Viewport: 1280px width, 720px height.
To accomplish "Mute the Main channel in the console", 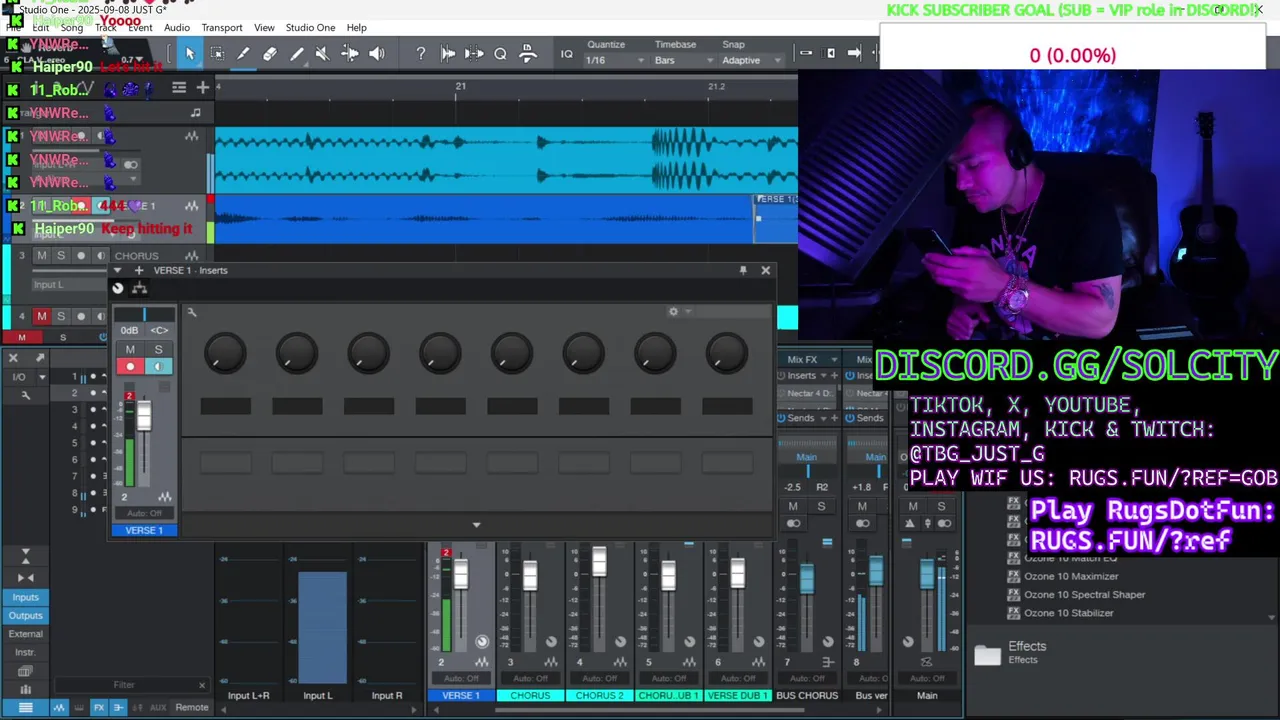I will [x=913, y=506].
